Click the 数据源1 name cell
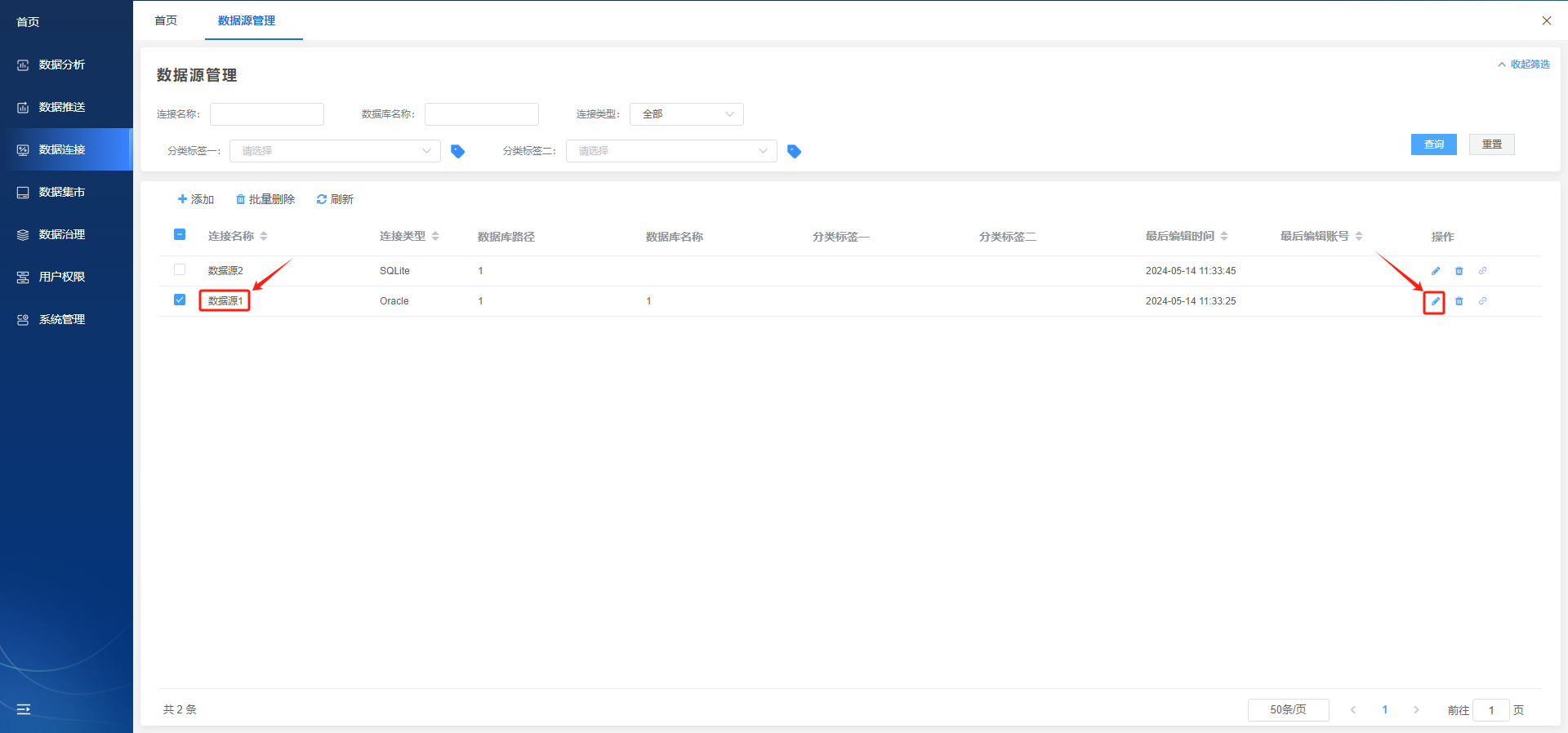Screen dimensions: 1568x733 click(225, 301)
